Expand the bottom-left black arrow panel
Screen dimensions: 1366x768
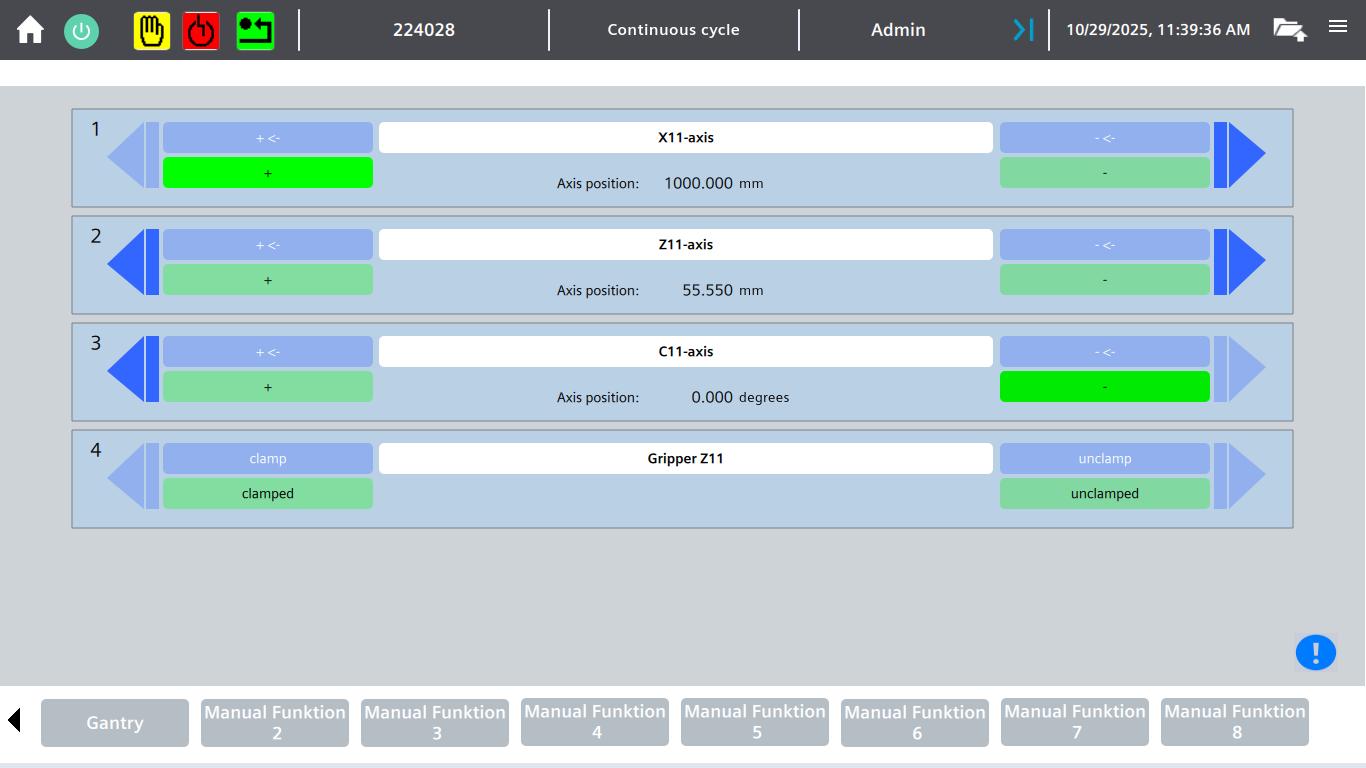tap(13, 718)
